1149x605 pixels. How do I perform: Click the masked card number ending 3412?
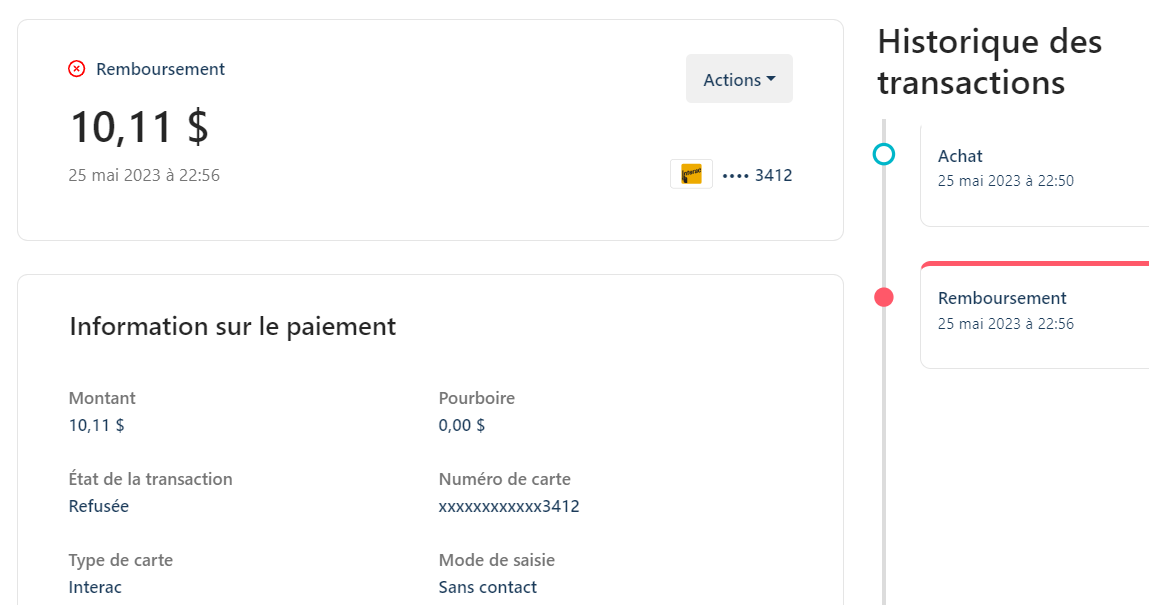point(757,175)
